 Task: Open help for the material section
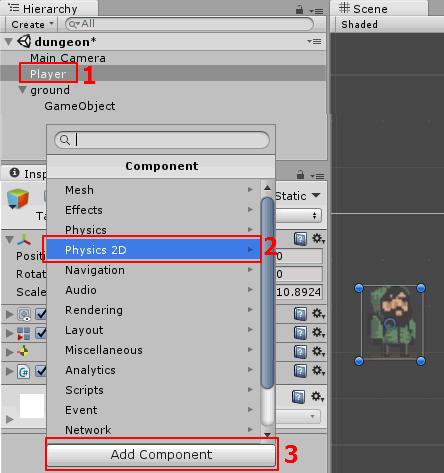click(298, 397)
